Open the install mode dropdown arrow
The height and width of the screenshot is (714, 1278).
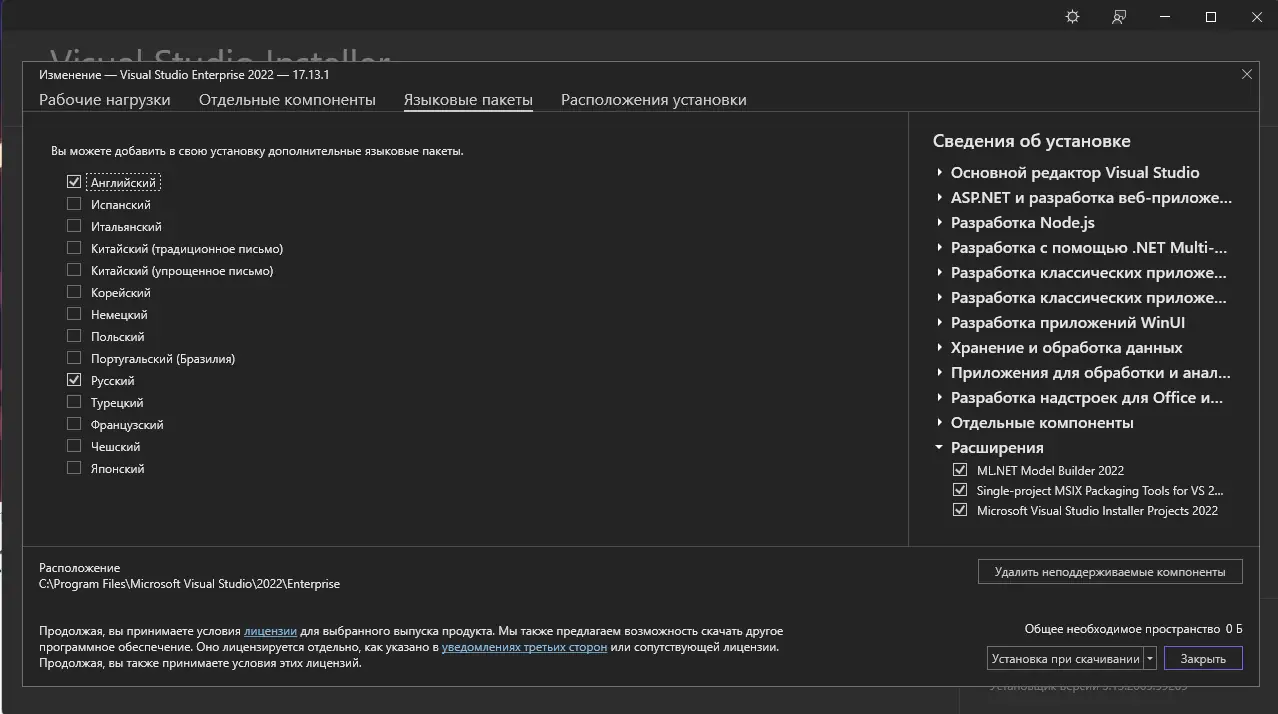coord(1150,659)
